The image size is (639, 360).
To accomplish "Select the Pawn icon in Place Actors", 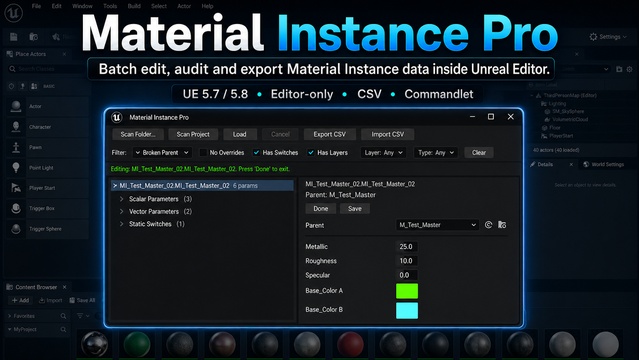I will 16,147.
